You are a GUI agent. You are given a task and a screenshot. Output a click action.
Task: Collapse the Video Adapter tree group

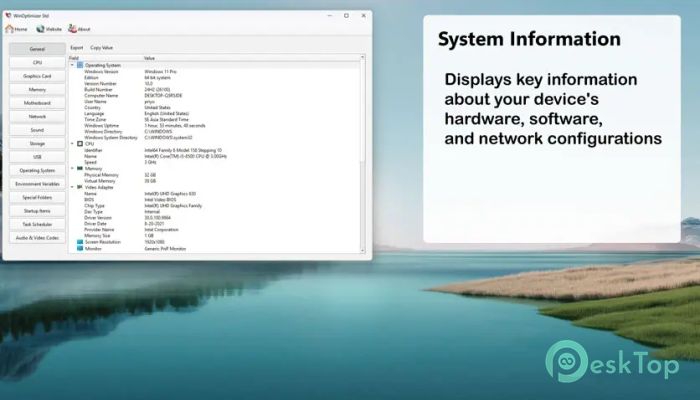tap(72, 187)
